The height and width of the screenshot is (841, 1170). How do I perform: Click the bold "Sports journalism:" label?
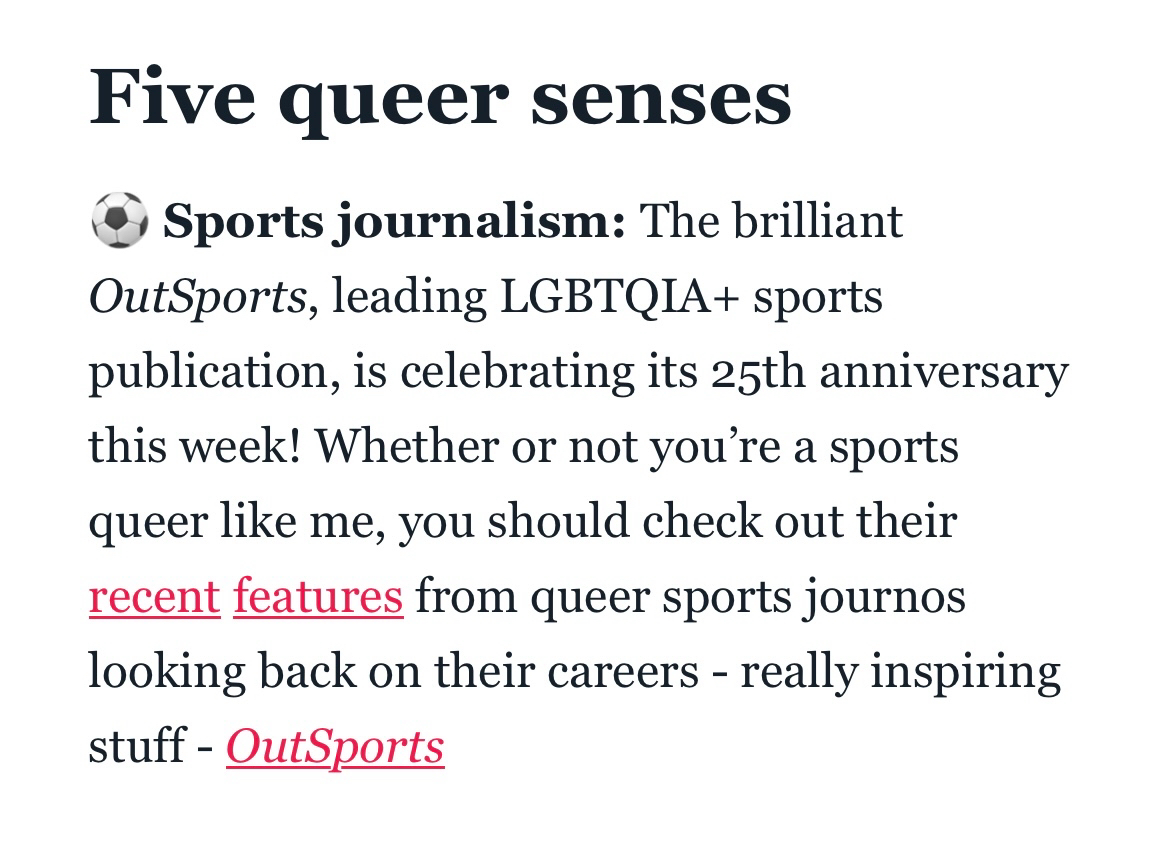click(395, 221)
